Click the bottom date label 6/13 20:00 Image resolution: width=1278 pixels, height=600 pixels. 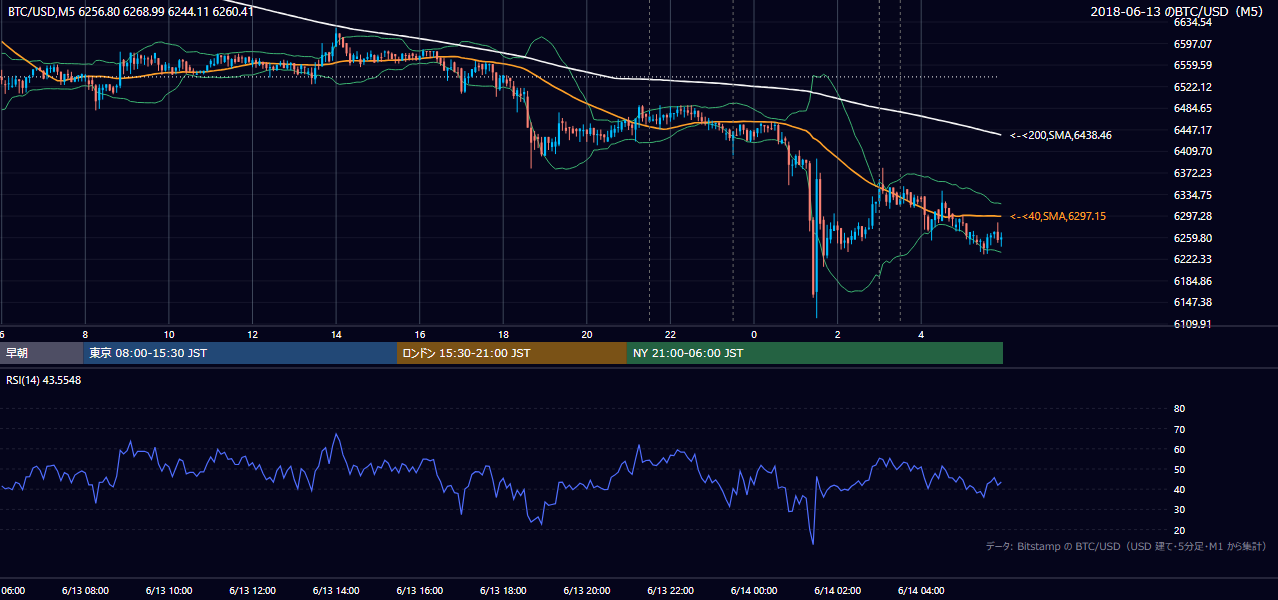587,591
